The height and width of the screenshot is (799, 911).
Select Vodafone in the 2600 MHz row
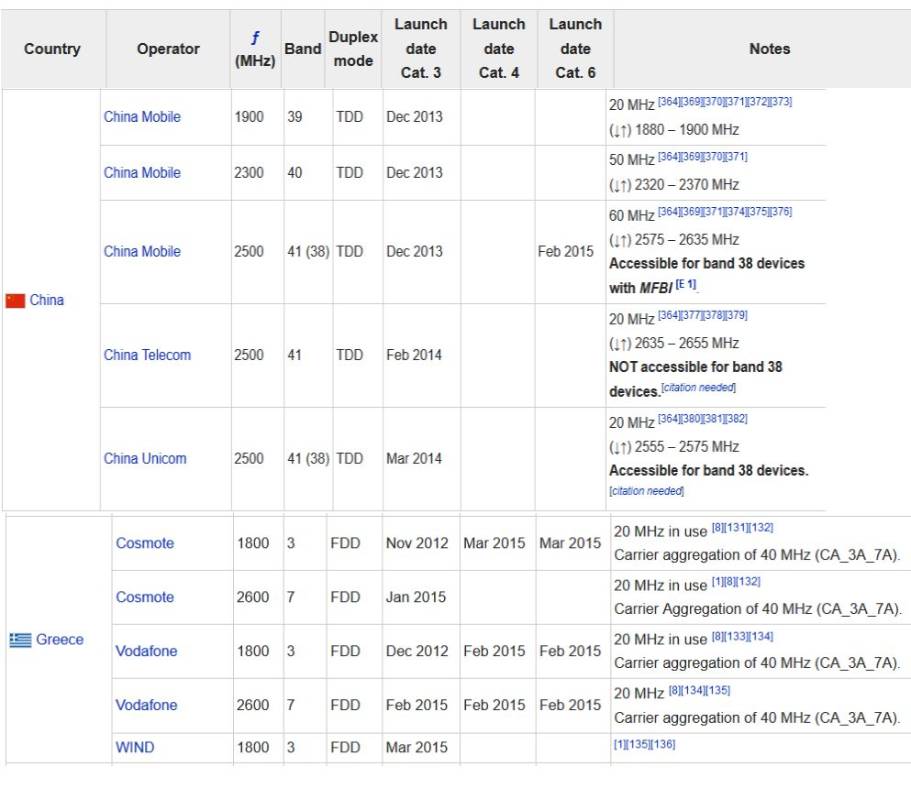click(x=146, y=706)
